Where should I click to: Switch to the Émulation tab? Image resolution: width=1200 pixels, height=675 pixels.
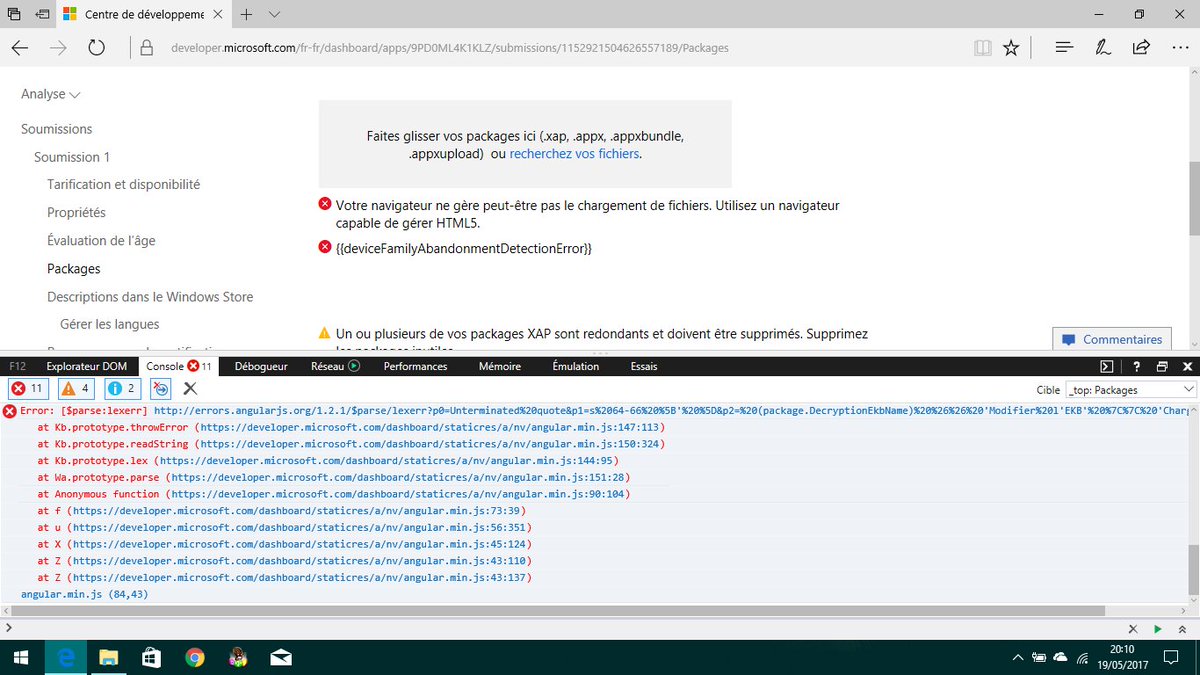(x=576, y=366)
